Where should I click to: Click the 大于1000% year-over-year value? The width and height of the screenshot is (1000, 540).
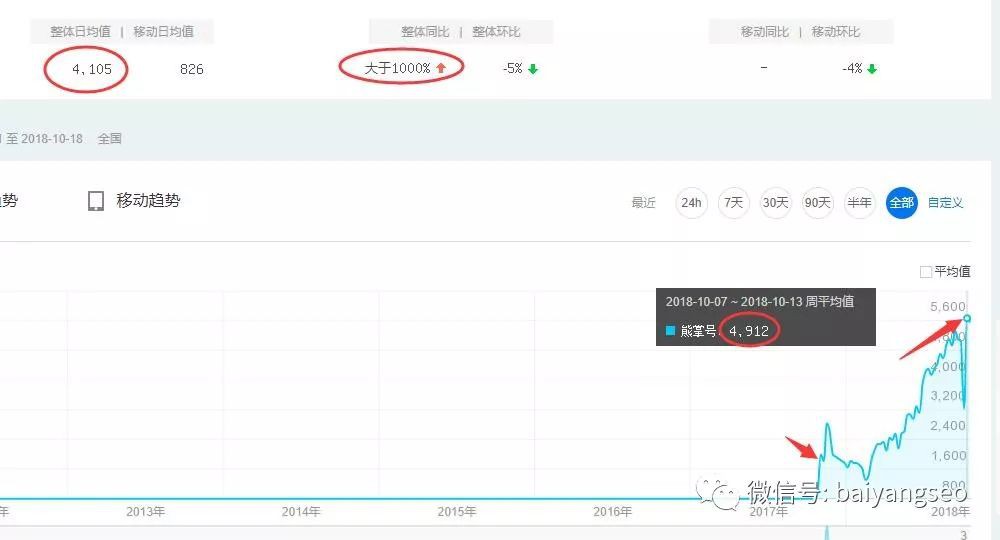click(397, 68)
